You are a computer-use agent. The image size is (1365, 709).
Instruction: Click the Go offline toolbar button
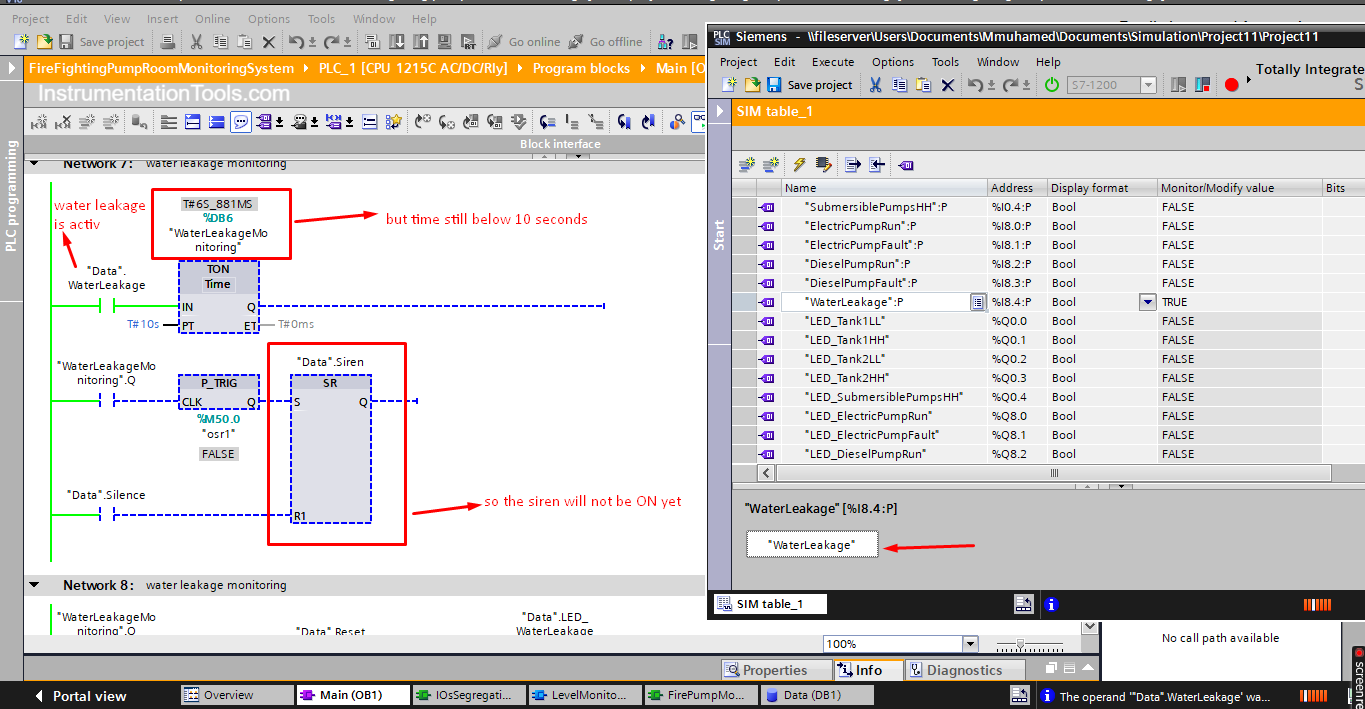tap(605, 42)
